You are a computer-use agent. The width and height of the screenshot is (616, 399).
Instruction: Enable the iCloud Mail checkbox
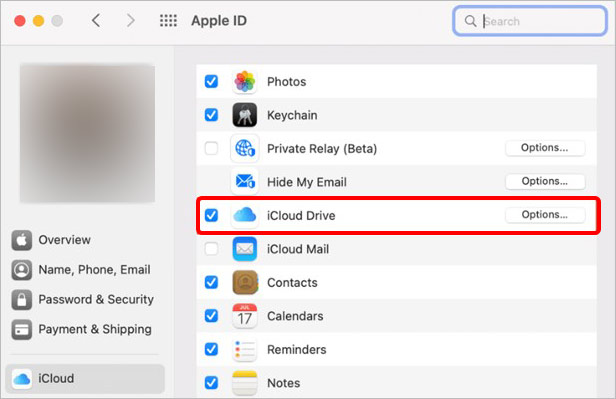point(211,249)
